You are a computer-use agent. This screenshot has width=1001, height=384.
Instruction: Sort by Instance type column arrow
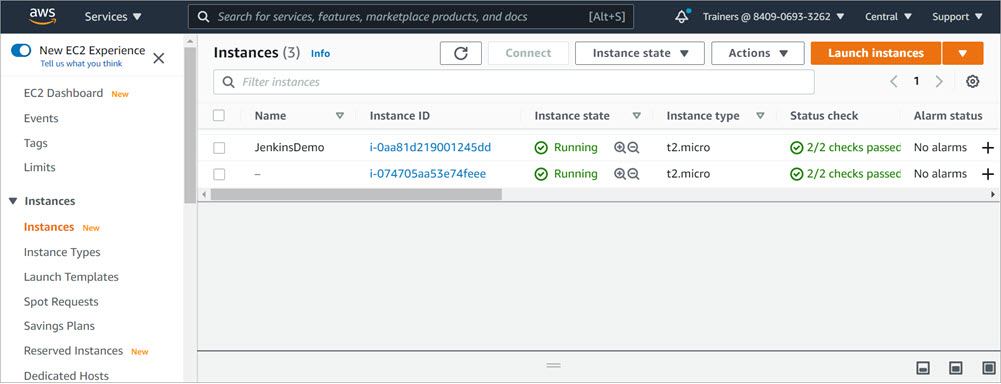click(x=760, y=116)
